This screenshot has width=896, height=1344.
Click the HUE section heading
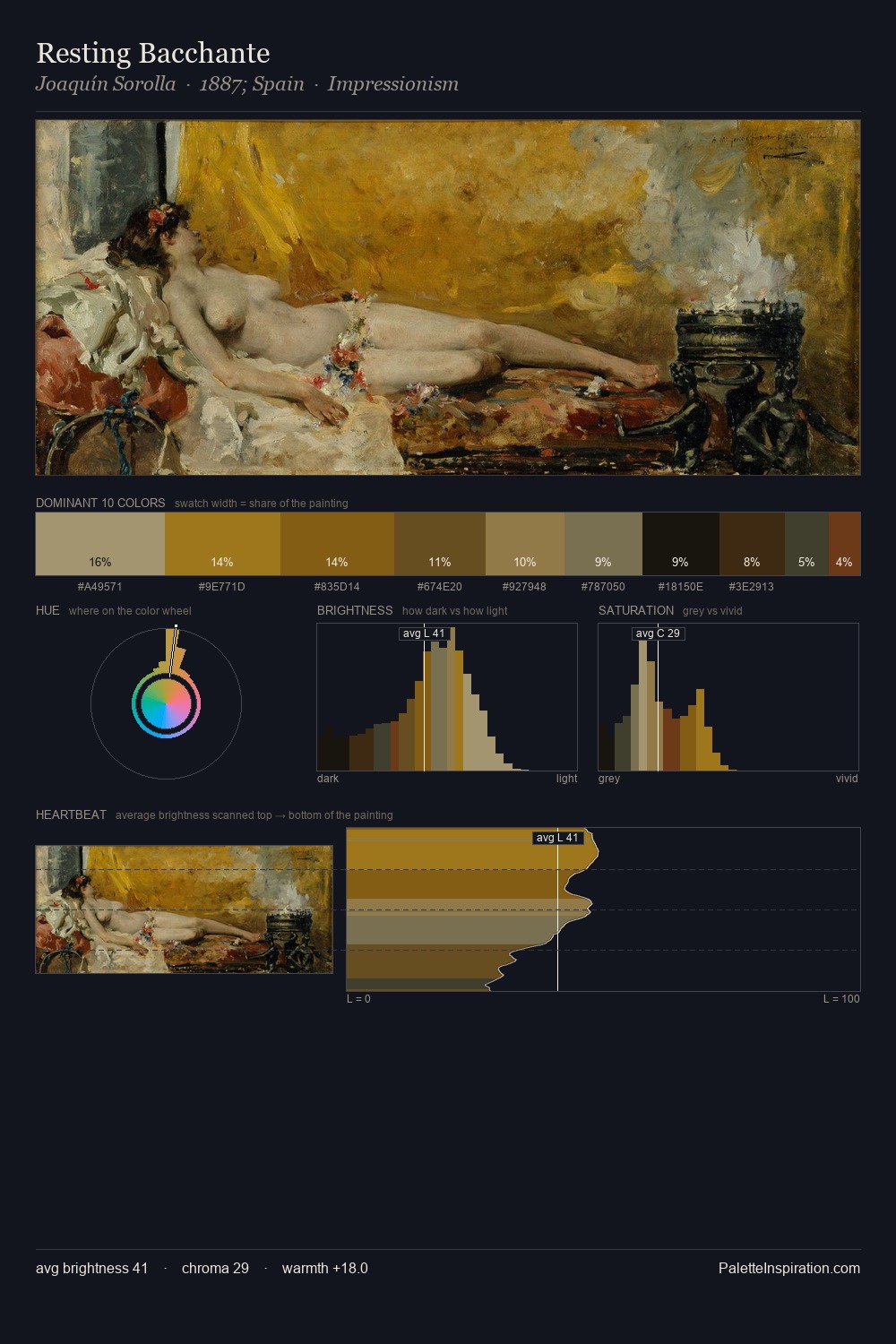[47, 610]
